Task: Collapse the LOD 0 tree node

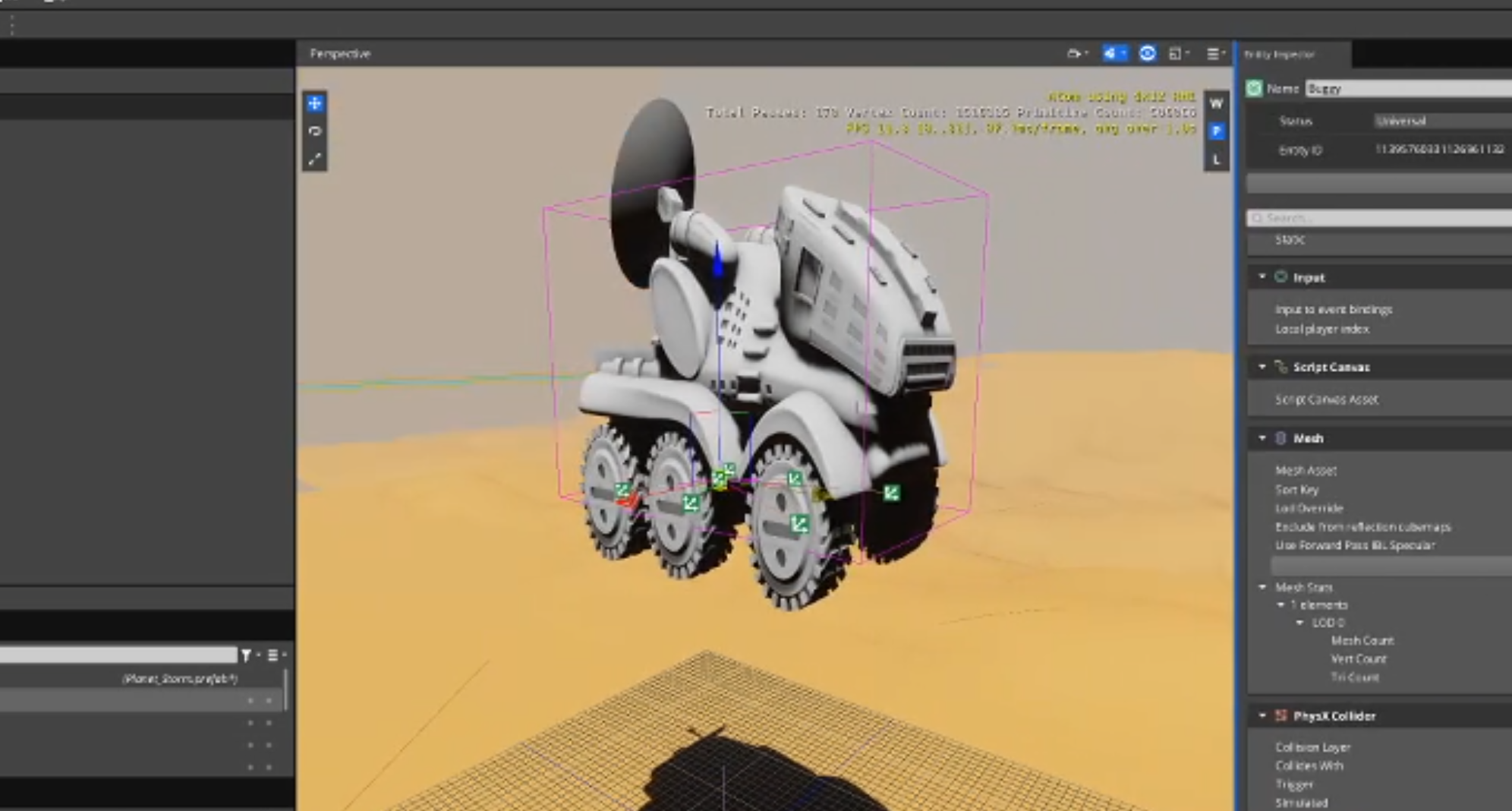Action: click(x=1299, y=623)
